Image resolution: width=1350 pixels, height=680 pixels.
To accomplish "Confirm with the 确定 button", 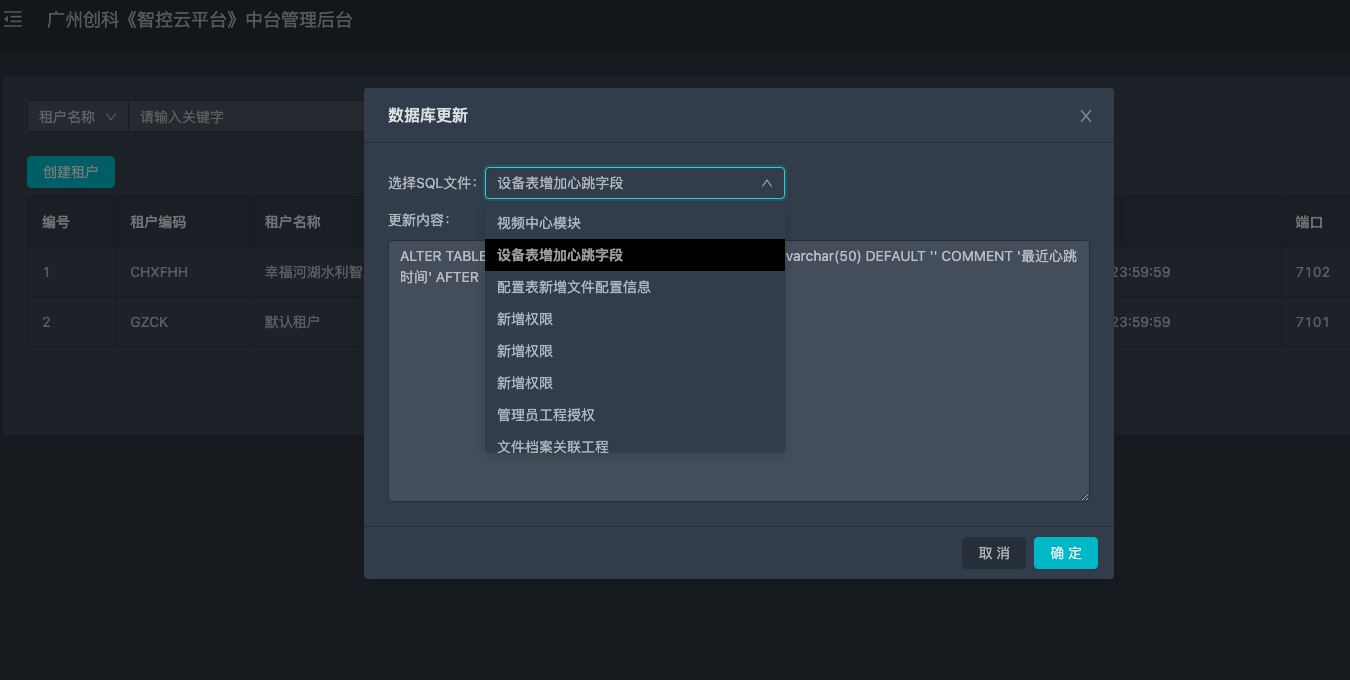I will (x=1065, y=552).
